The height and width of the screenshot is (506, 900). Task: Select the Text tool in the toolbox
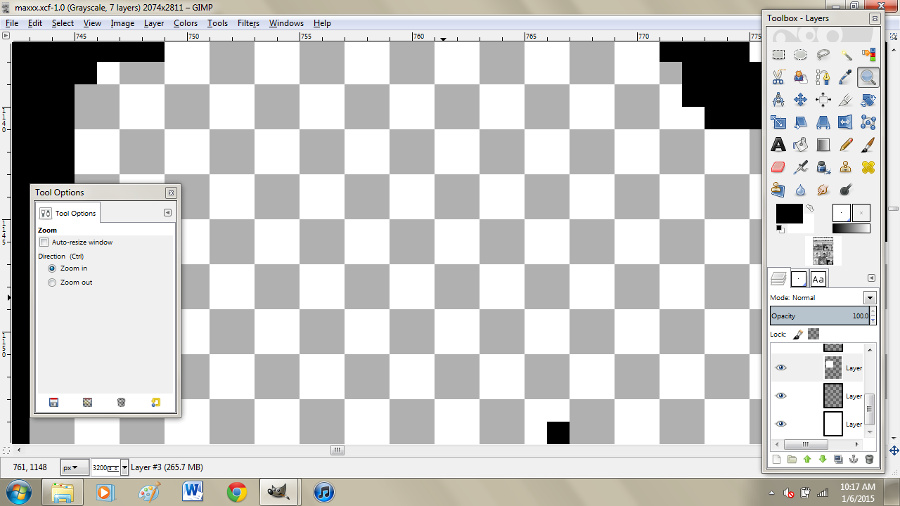778,144
